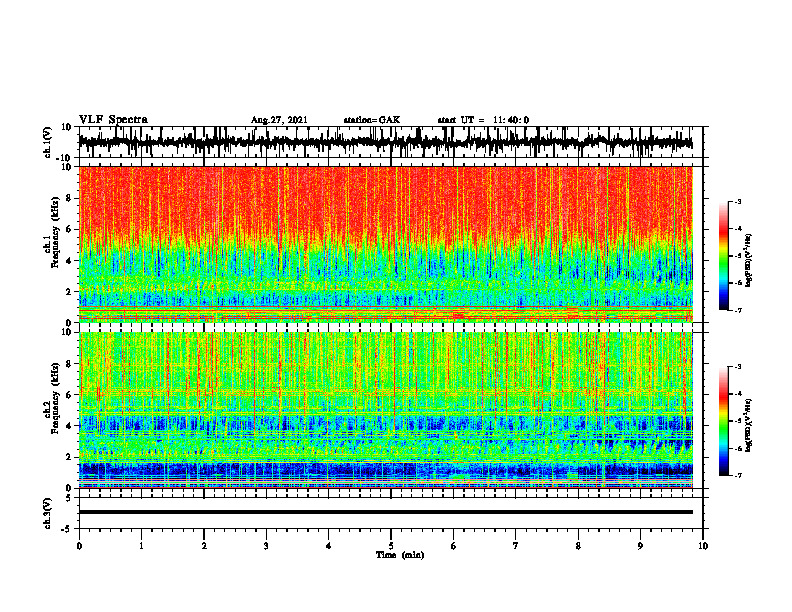Click the '4' tick on the time axis
Image resolution: width=792 pixels, height=612 pixels.
(329, 546)
